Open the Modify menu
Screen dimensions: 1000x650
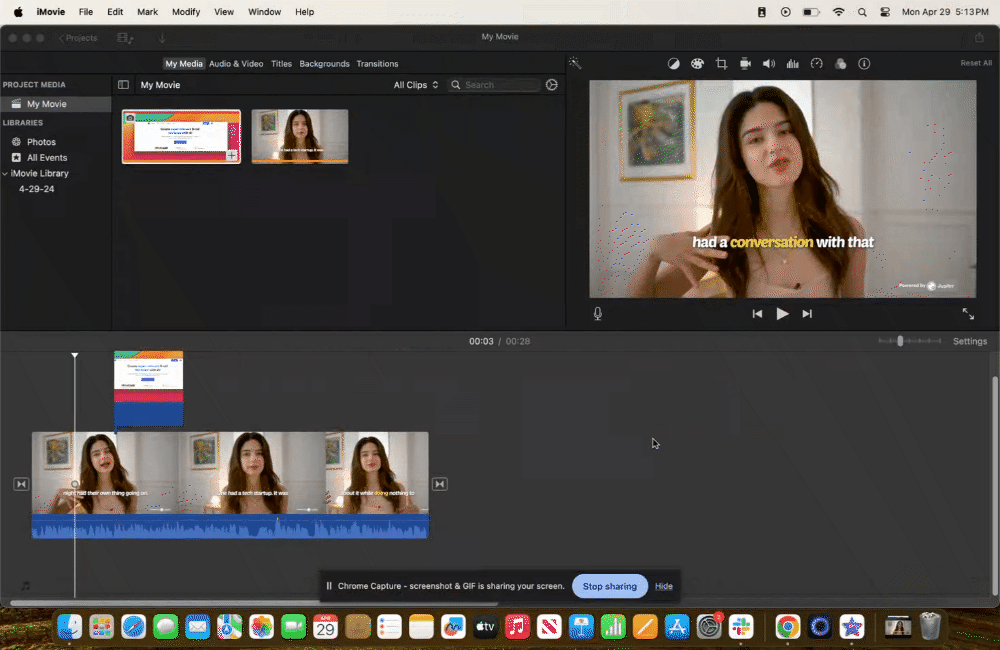point(186,11)
